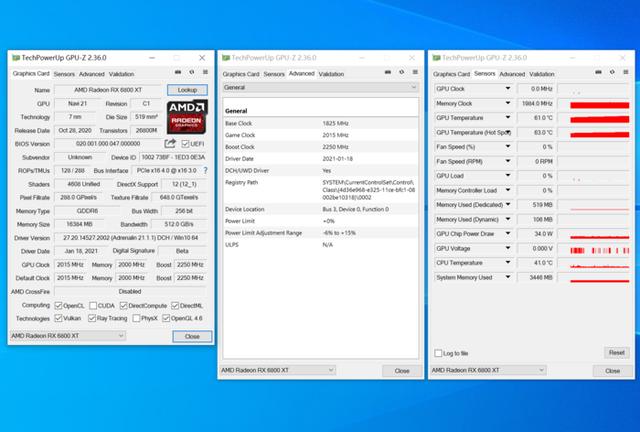Toggle DirectCompute checkbox
The width and height of the screenshot is (640, 432).
(x=124, y=305)
